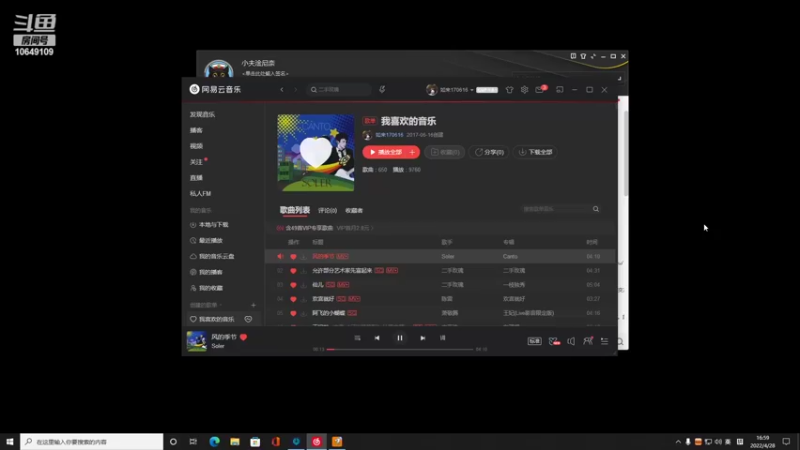Skip to the next track

[422, 338]
